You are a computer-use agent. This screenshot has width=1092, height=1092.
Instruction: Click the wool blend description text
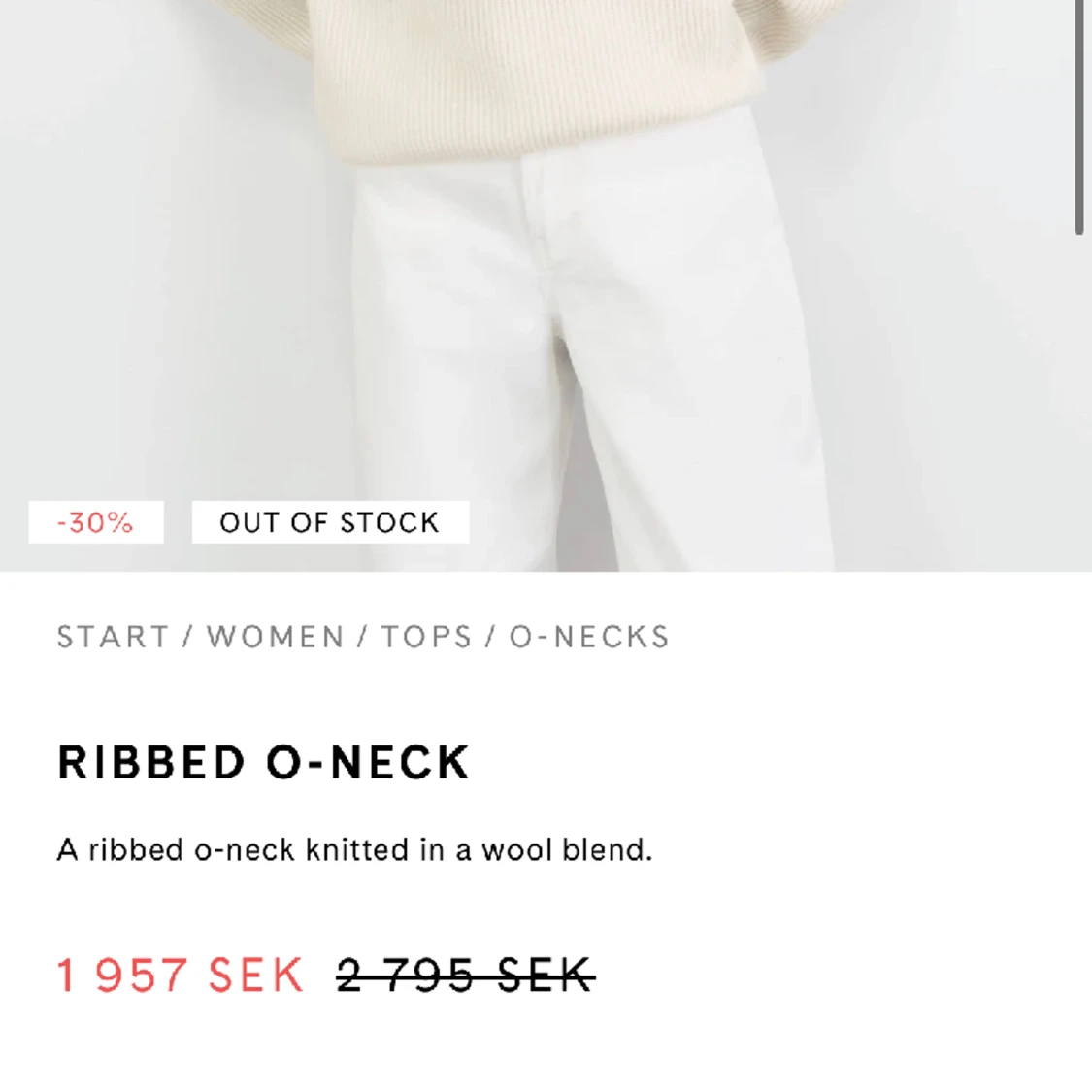point(354,850)
